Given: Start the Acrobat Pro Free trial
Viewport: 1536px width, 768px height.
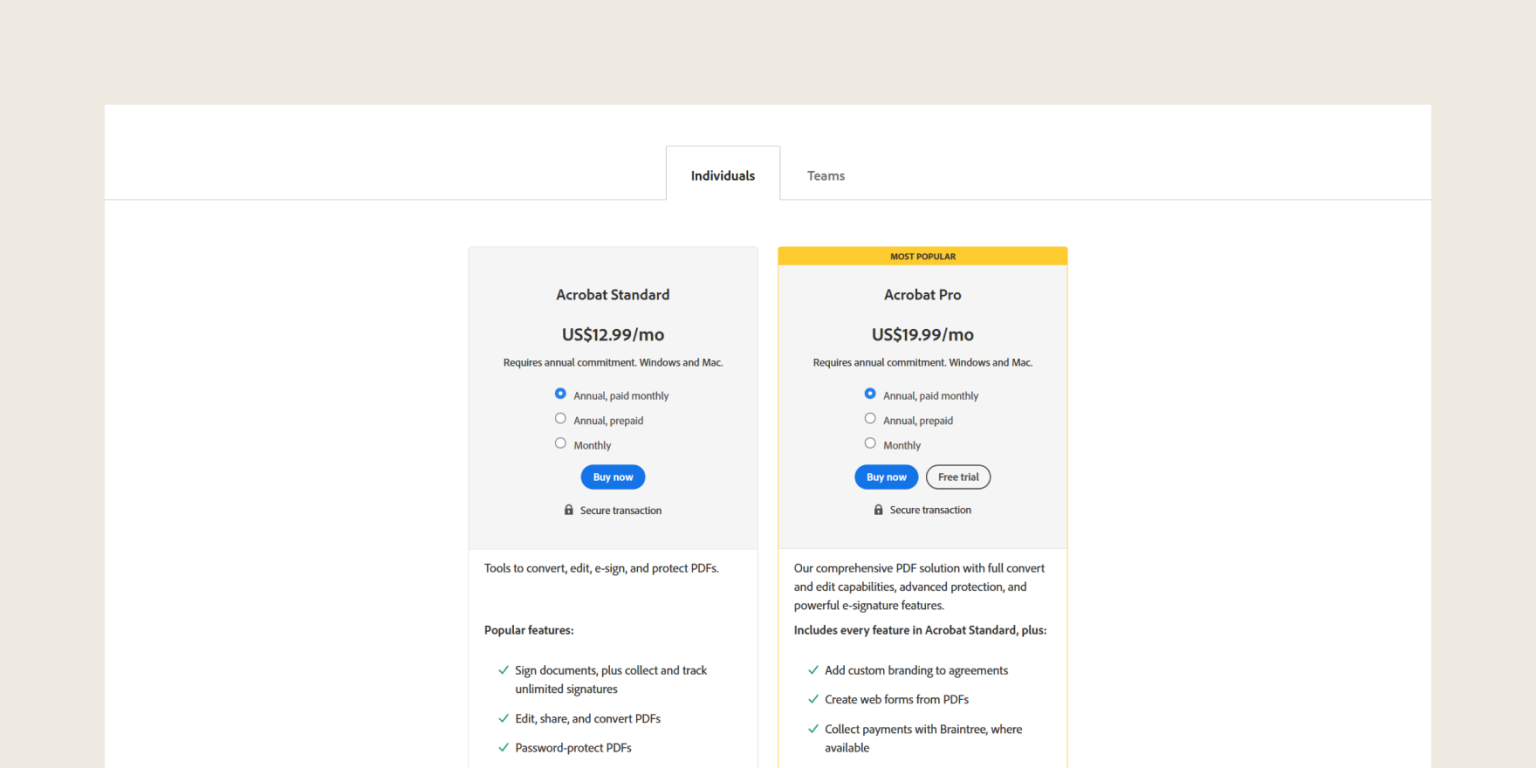Looking at the screenshot, I should [x=958, y=477].
